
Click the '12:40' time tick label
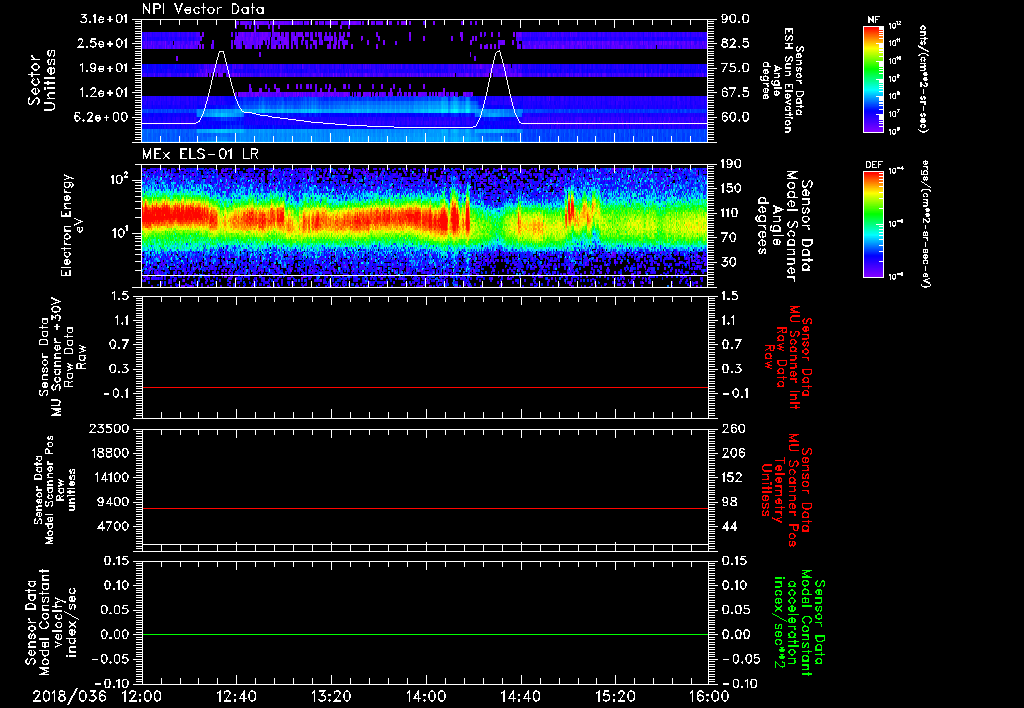[236, 697]
